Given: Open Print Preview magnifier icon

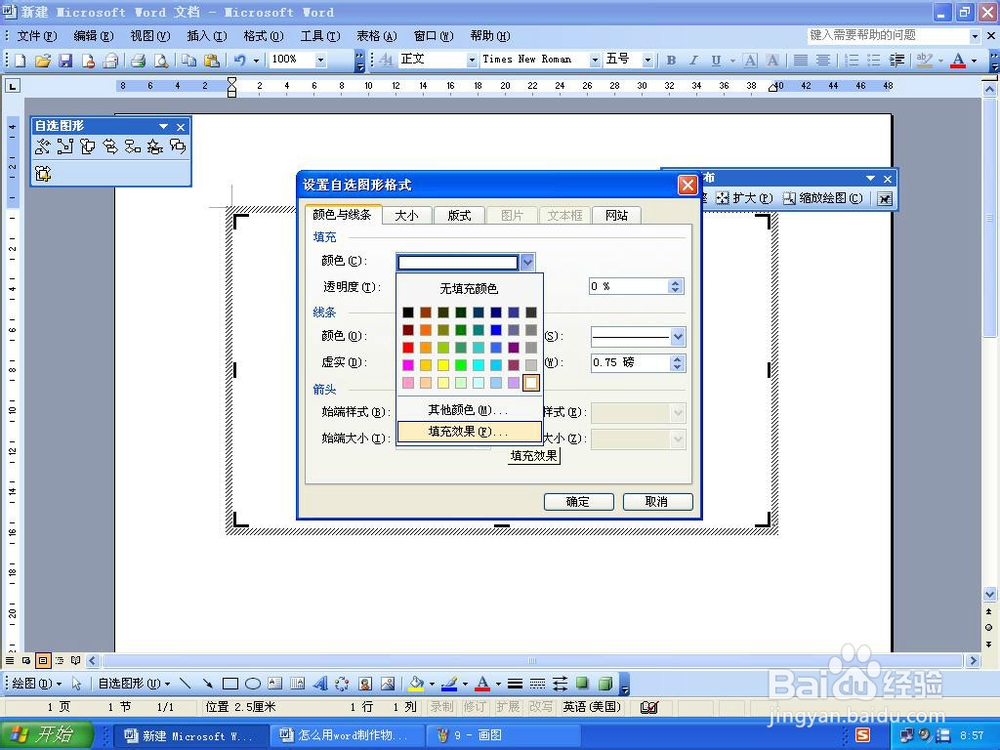Looking at the screenshot, I should coord(161,61).
